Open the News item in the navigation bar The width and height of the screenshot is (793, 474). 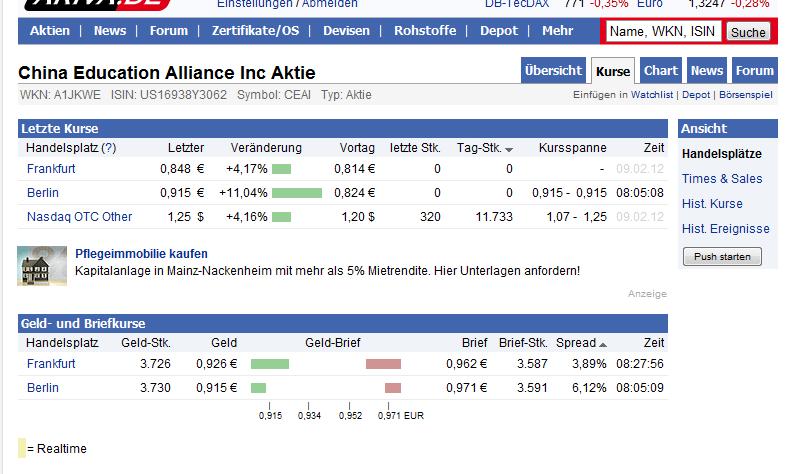pos(110,31)
